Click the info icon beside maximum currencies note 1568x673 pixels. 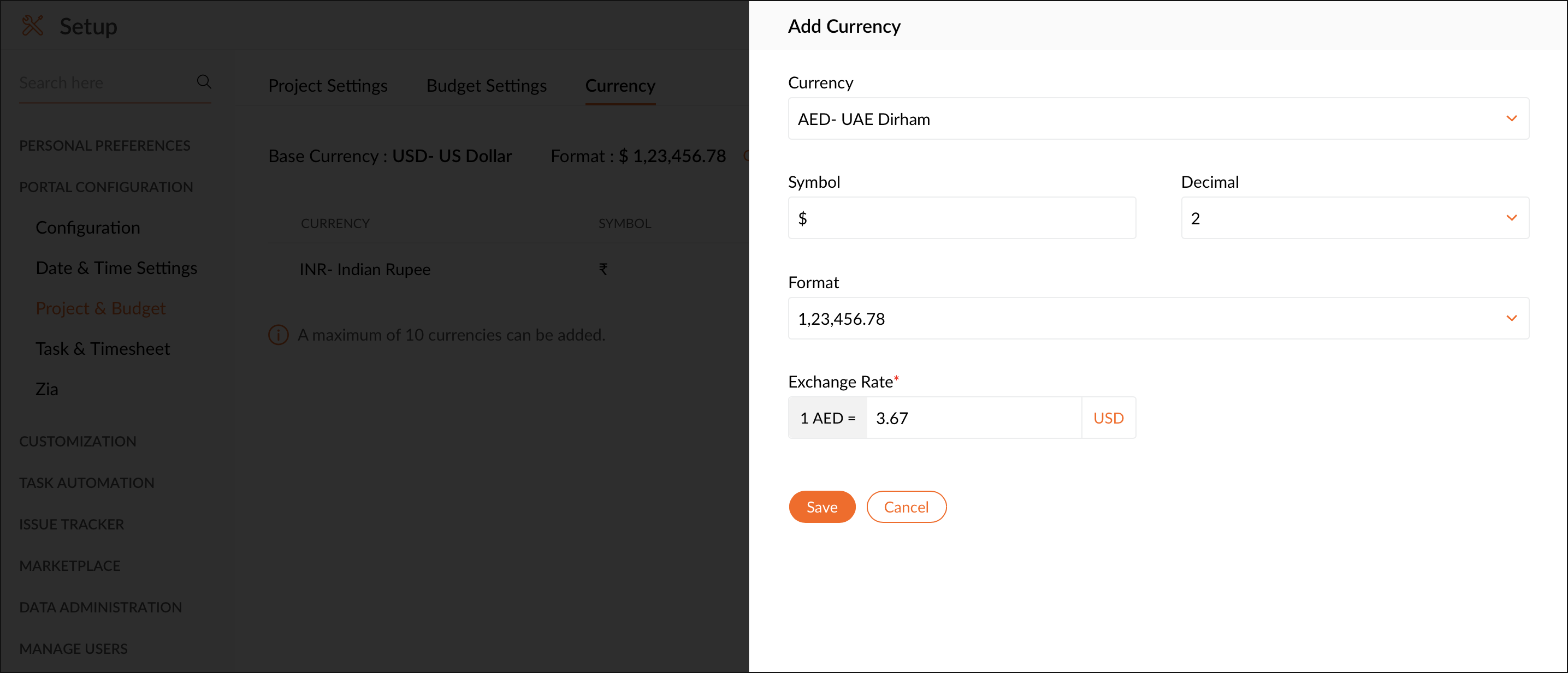click(278, 335)
